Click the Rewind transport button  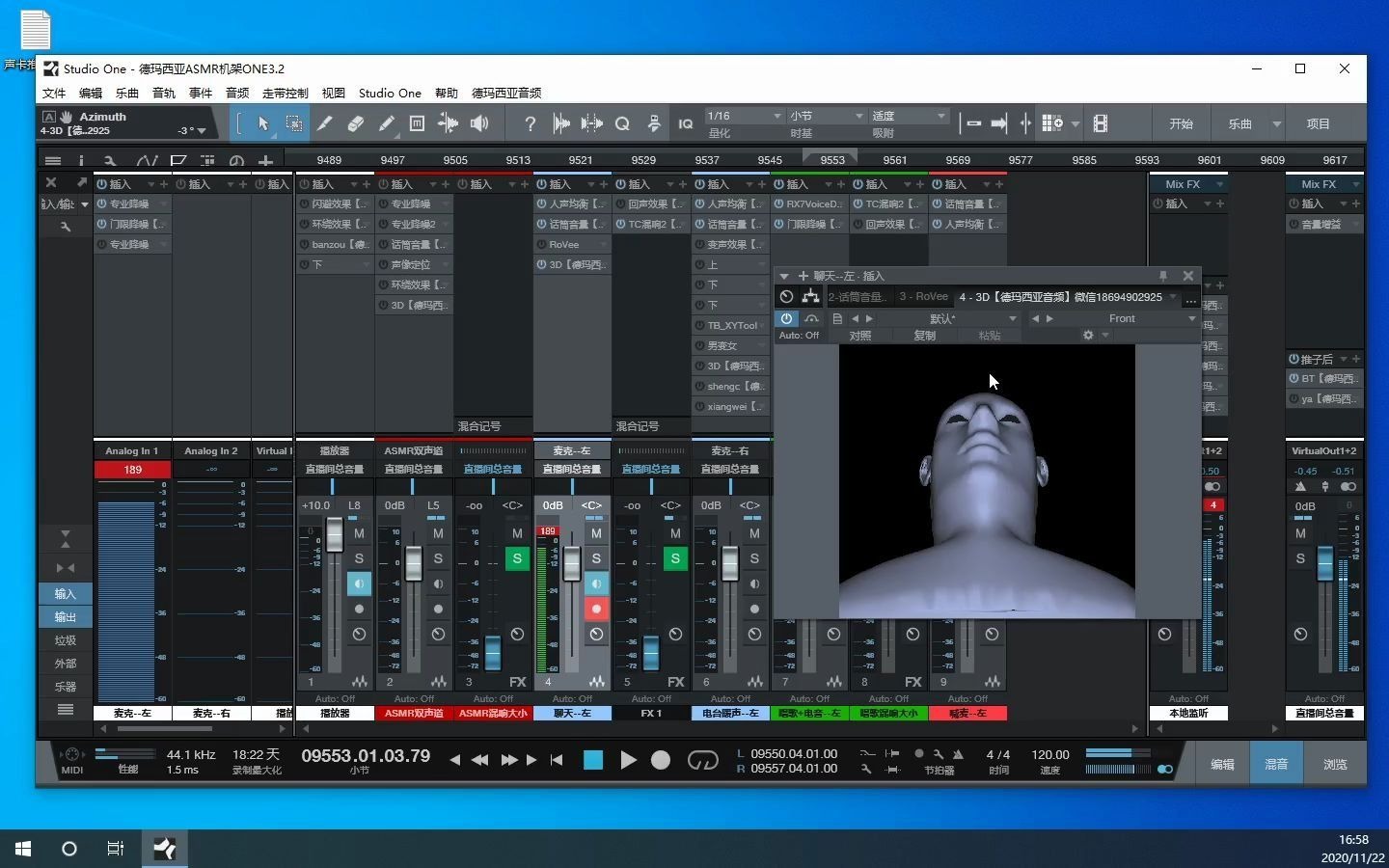pos(479,760)
